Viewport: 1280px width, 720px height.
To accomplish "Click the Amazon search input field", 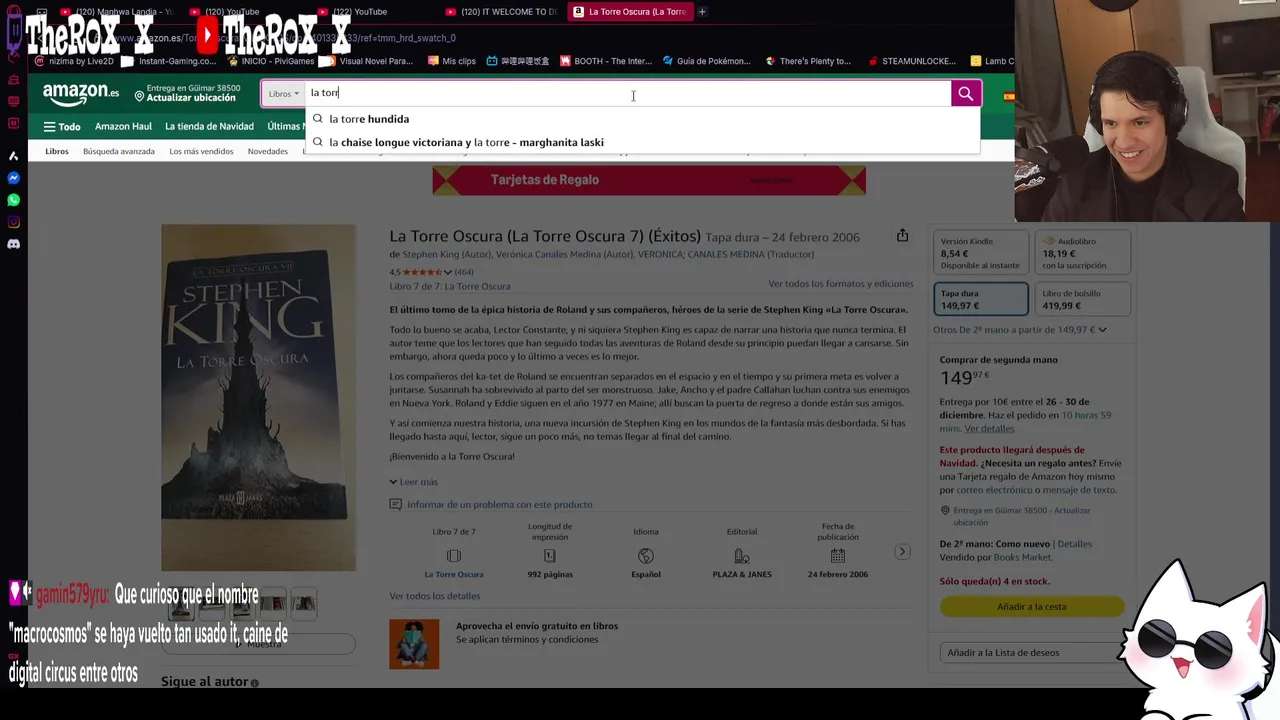I will click(x=628, y=93).
